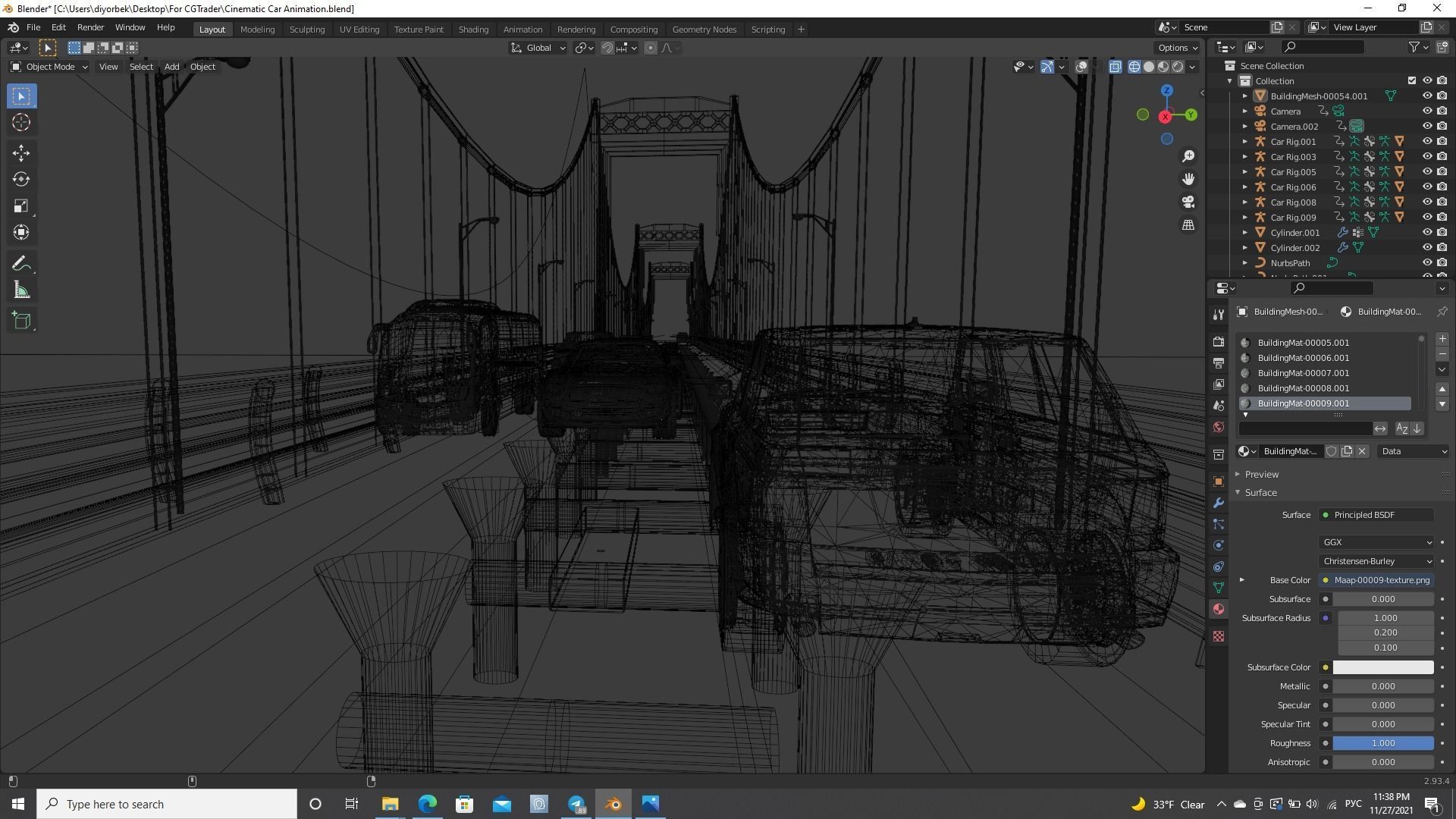This screenshot has height=819, width=1456.
Task: Open the GGX distribution dropdown
Action: pyautogui.click(x=1376, y=542)
